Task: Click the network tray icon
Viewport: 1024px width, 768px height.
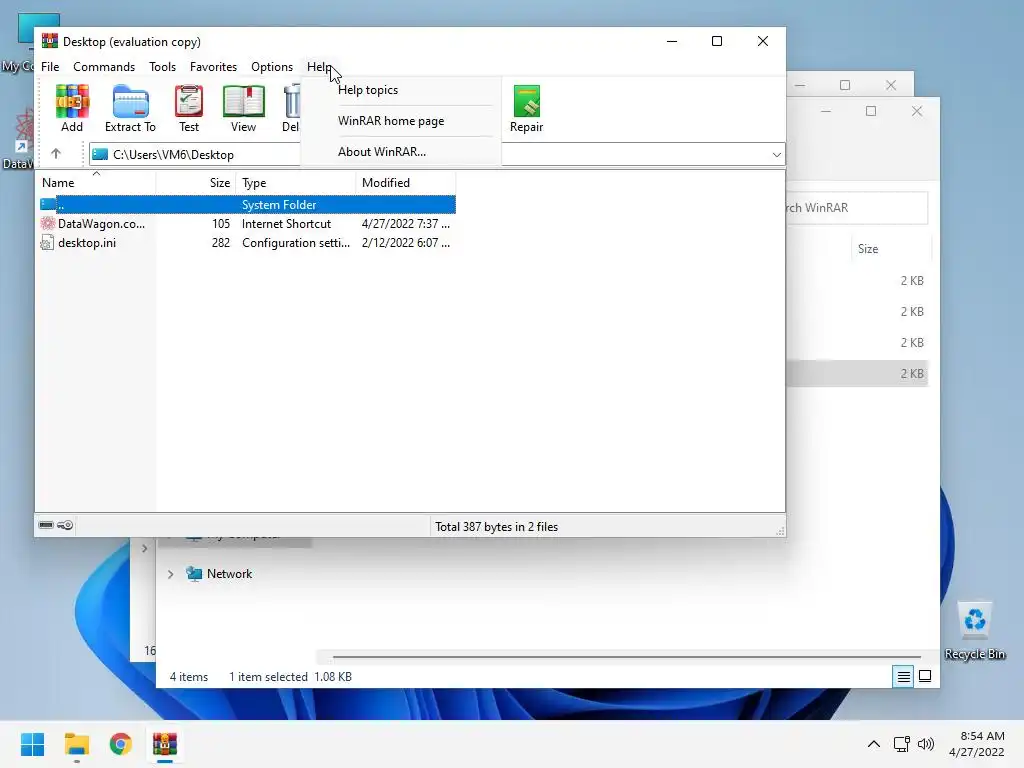Action: pyautogui.click(x=902, y=744)
